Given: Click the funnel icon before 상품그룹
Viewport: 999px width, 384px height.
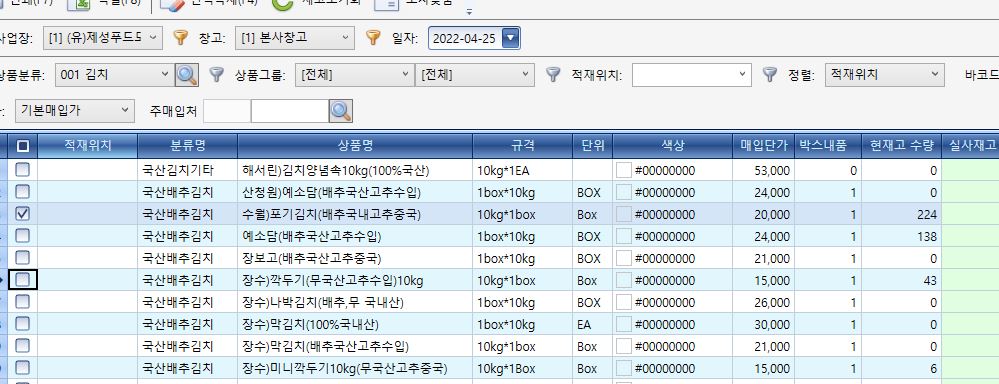Looking at the screenshot, I should [217, 75].
